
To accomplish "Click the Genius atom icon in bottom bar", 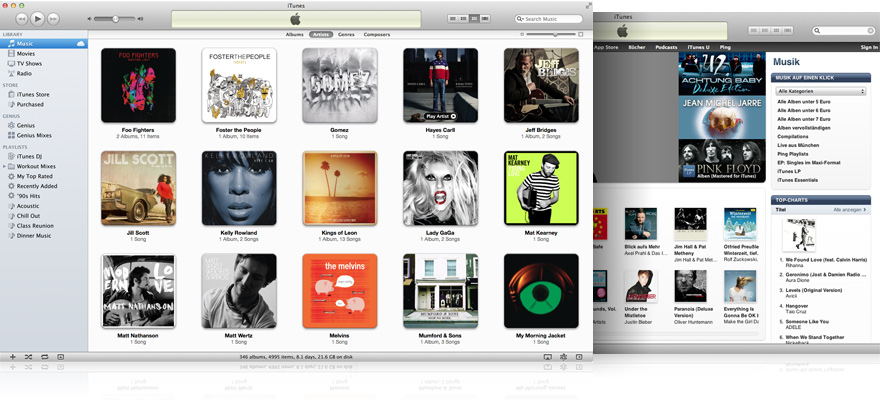I will pos(563,357).
